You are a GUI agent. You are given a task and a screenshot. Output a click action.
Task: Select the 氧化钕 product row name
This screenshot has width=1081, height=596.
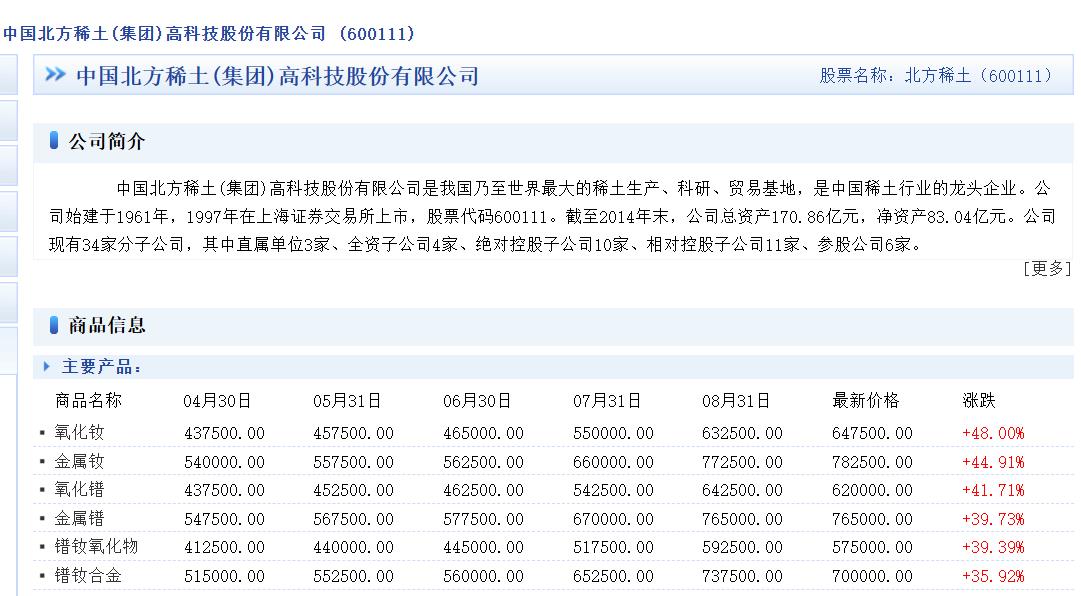coord(79,433)
